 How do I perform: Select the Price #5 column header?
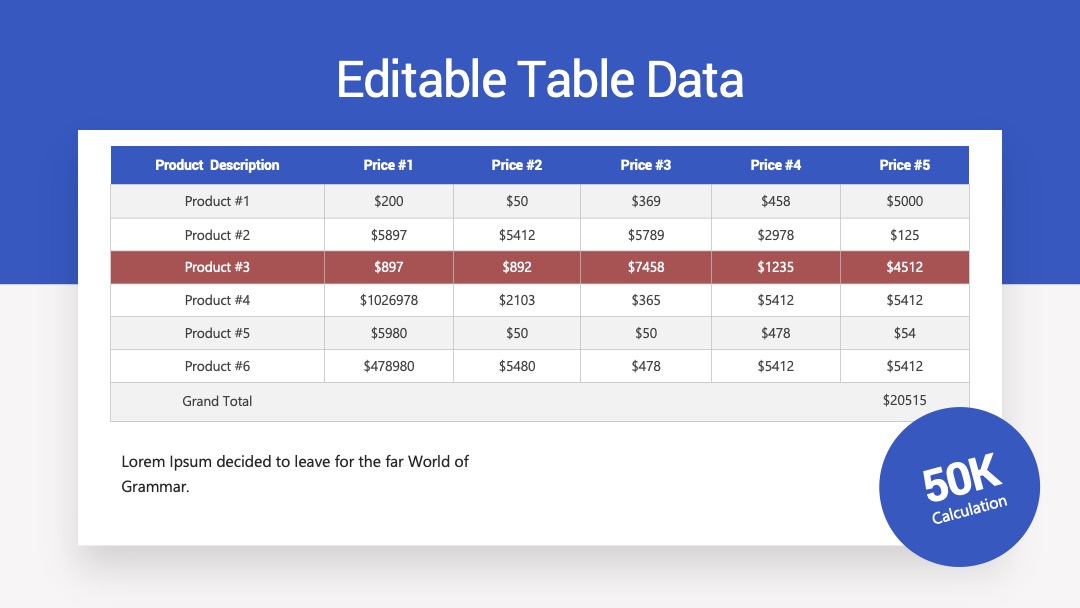point(904,165)
